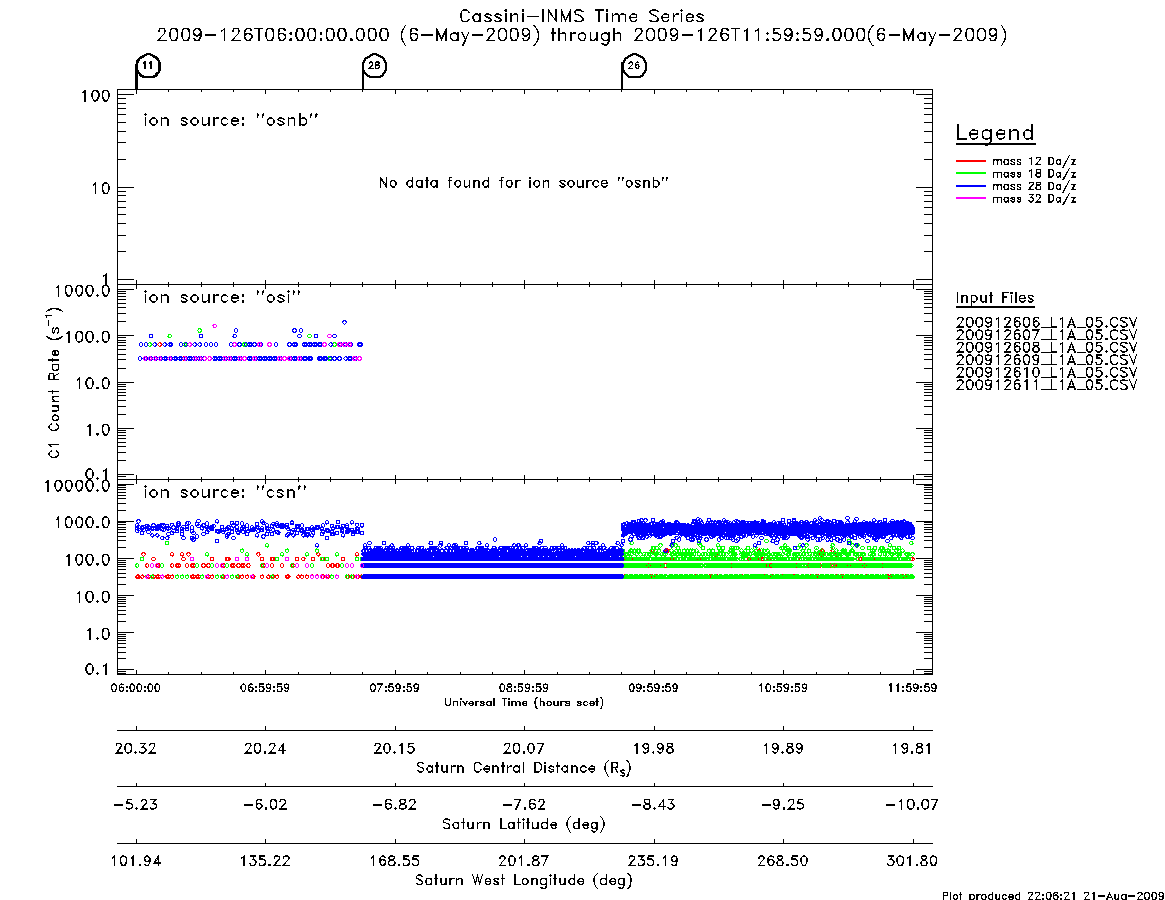Click the 19.89 central distance value
Screen dimensions: 1165x900
click(782, 748)
